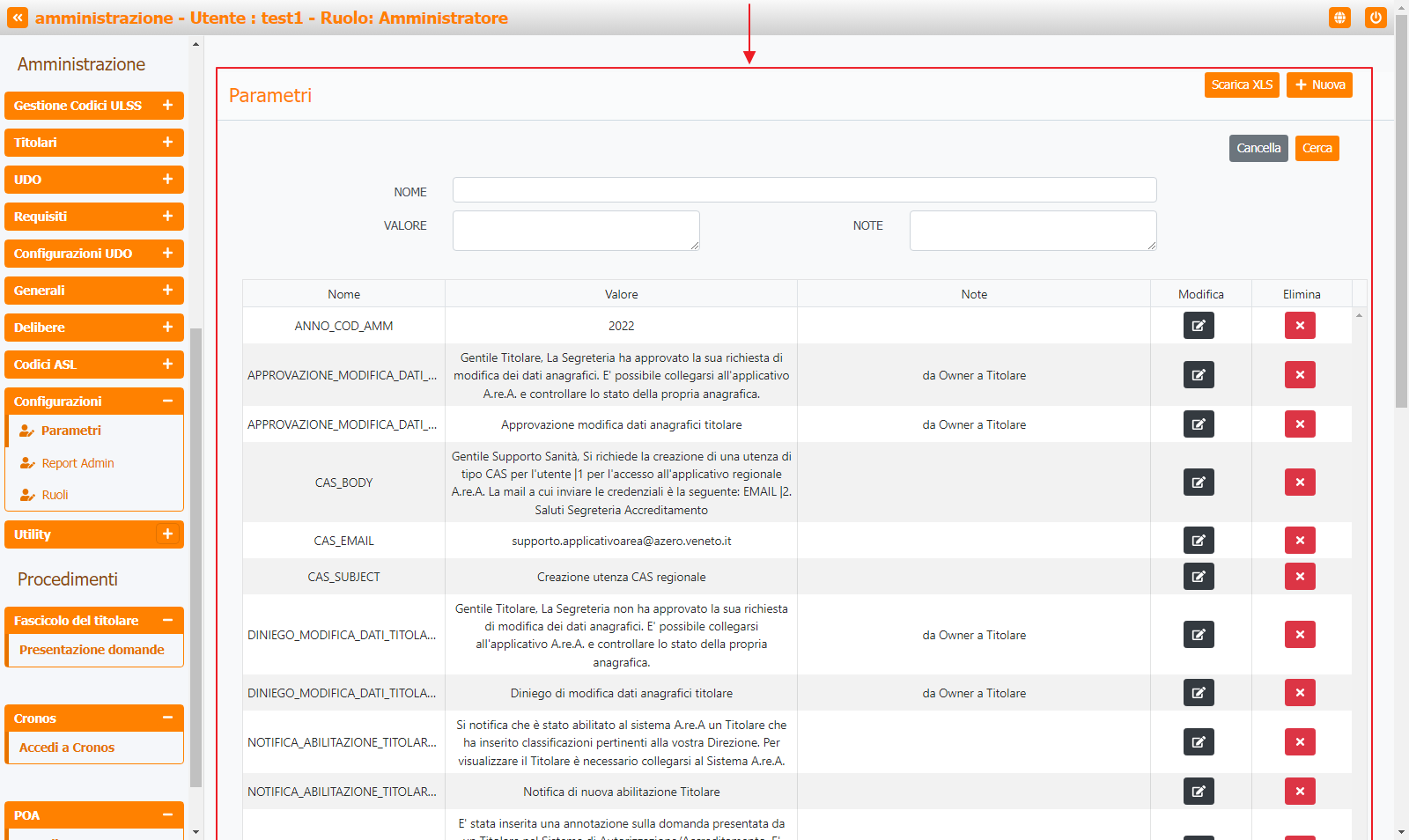Expand the Gestione Codici ULSS section
Screen dimensions: 1409x840
click(167, 106)
